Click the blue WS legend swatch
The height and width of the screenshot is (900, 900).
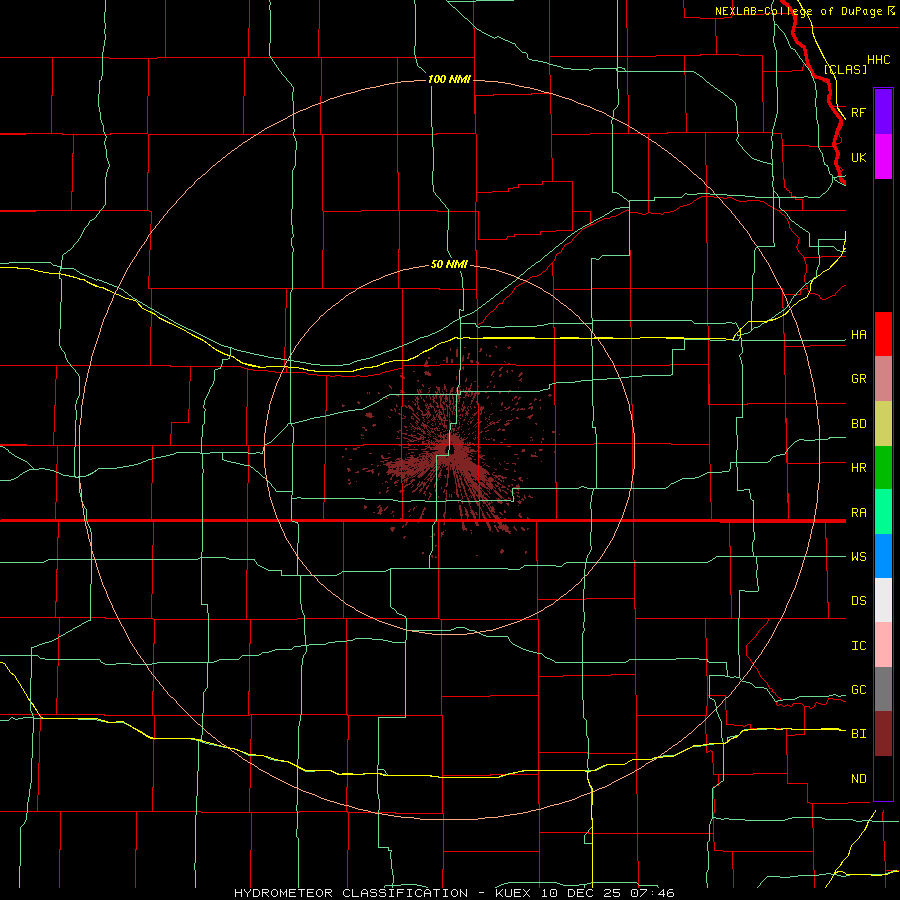click(x=883, y=556)
